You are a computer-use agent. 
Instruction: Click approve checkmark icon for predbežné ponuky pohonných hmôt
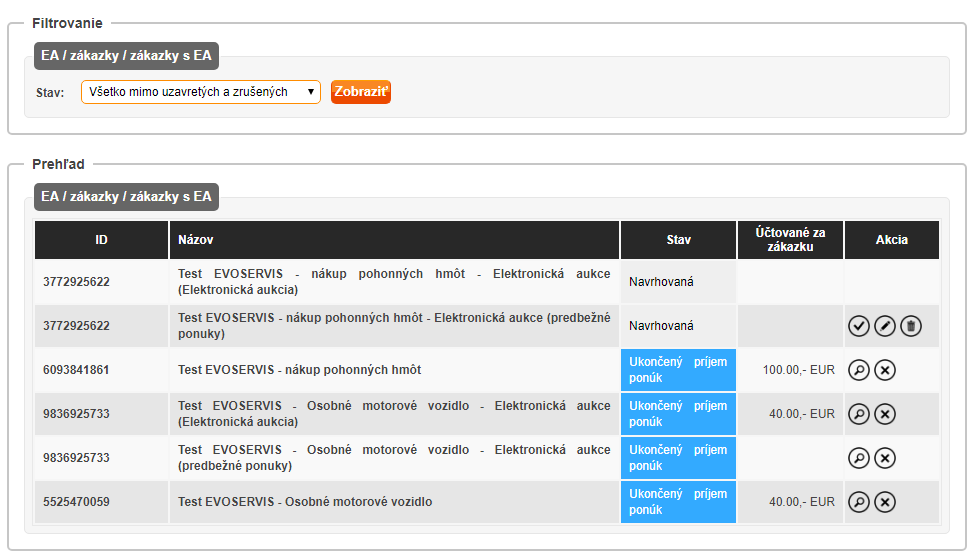[858, 326]
